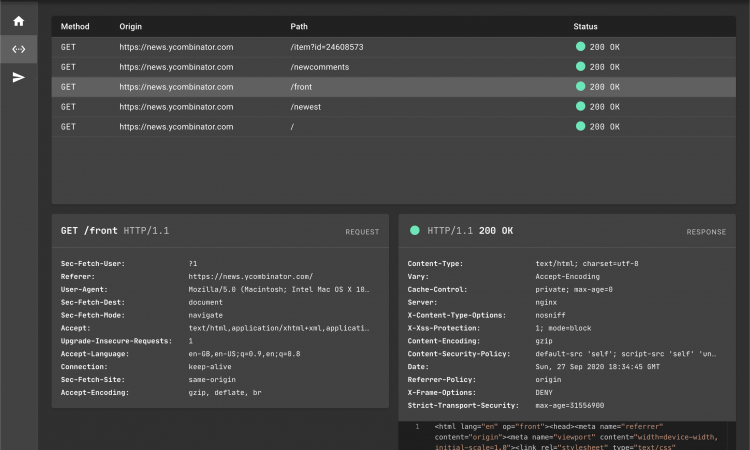Image resolution: width=750 pixels, height=450 pixels.
Task: Sort by the Path column header
Action: pos(299,26)
